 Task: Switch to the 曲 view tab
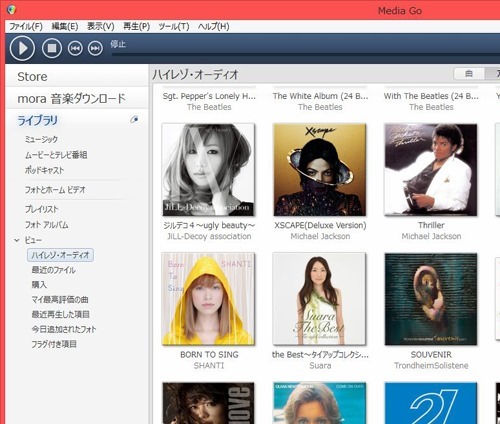tap(469, 74)
